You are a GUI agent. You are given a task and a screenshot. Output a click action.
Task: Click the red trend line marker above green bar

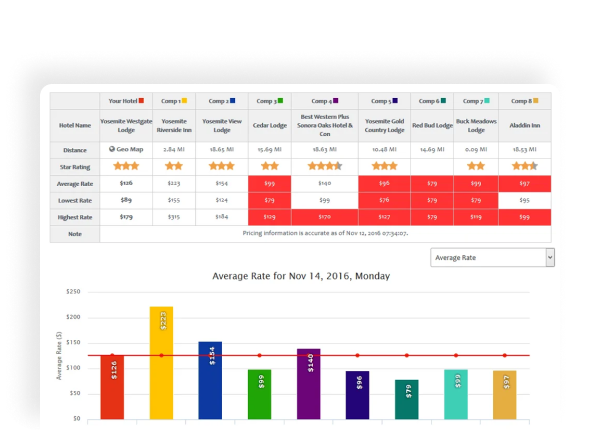[259, 355]
